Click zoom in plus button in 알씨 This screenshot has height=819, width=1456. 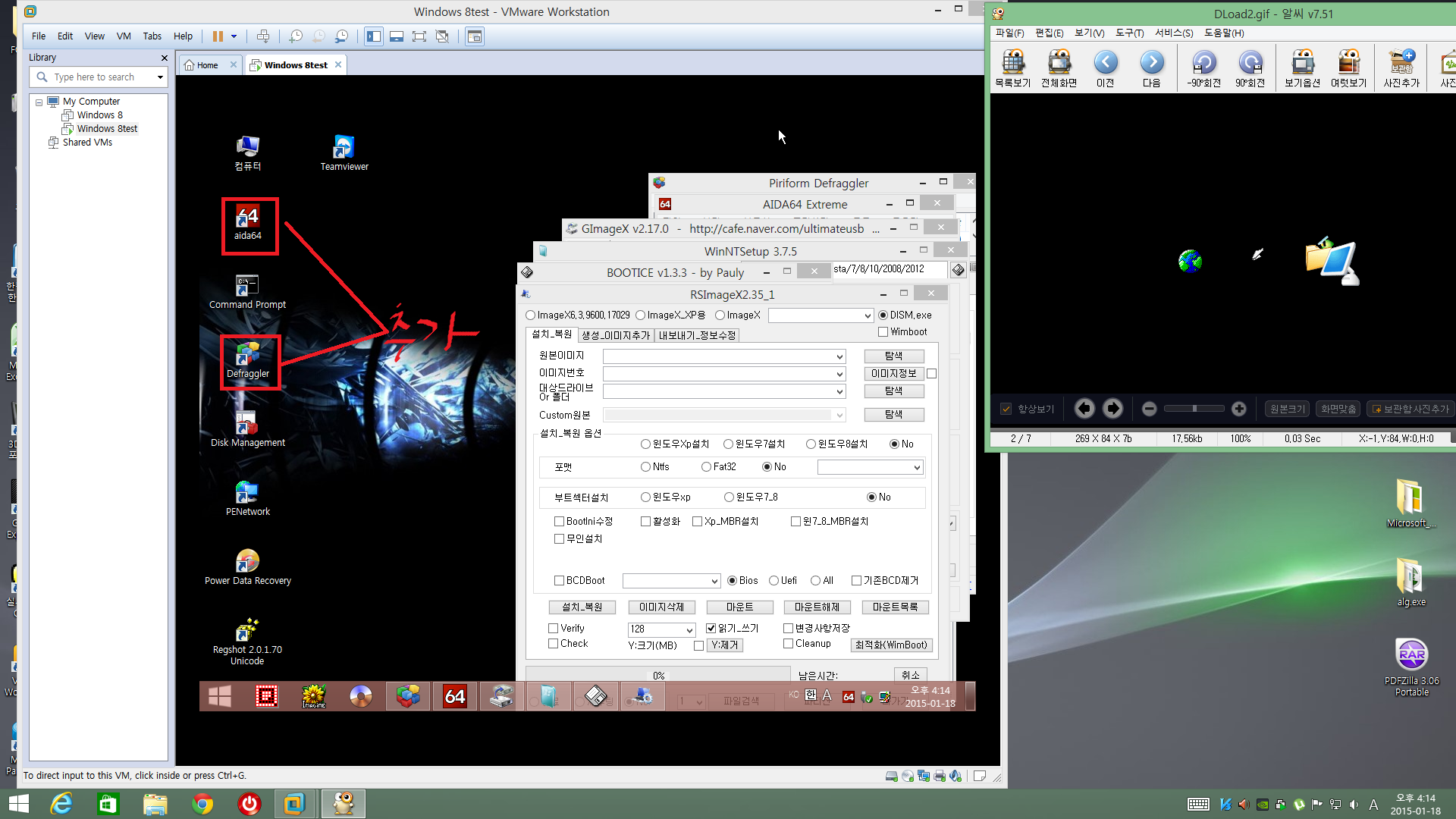click(1238, 409)
